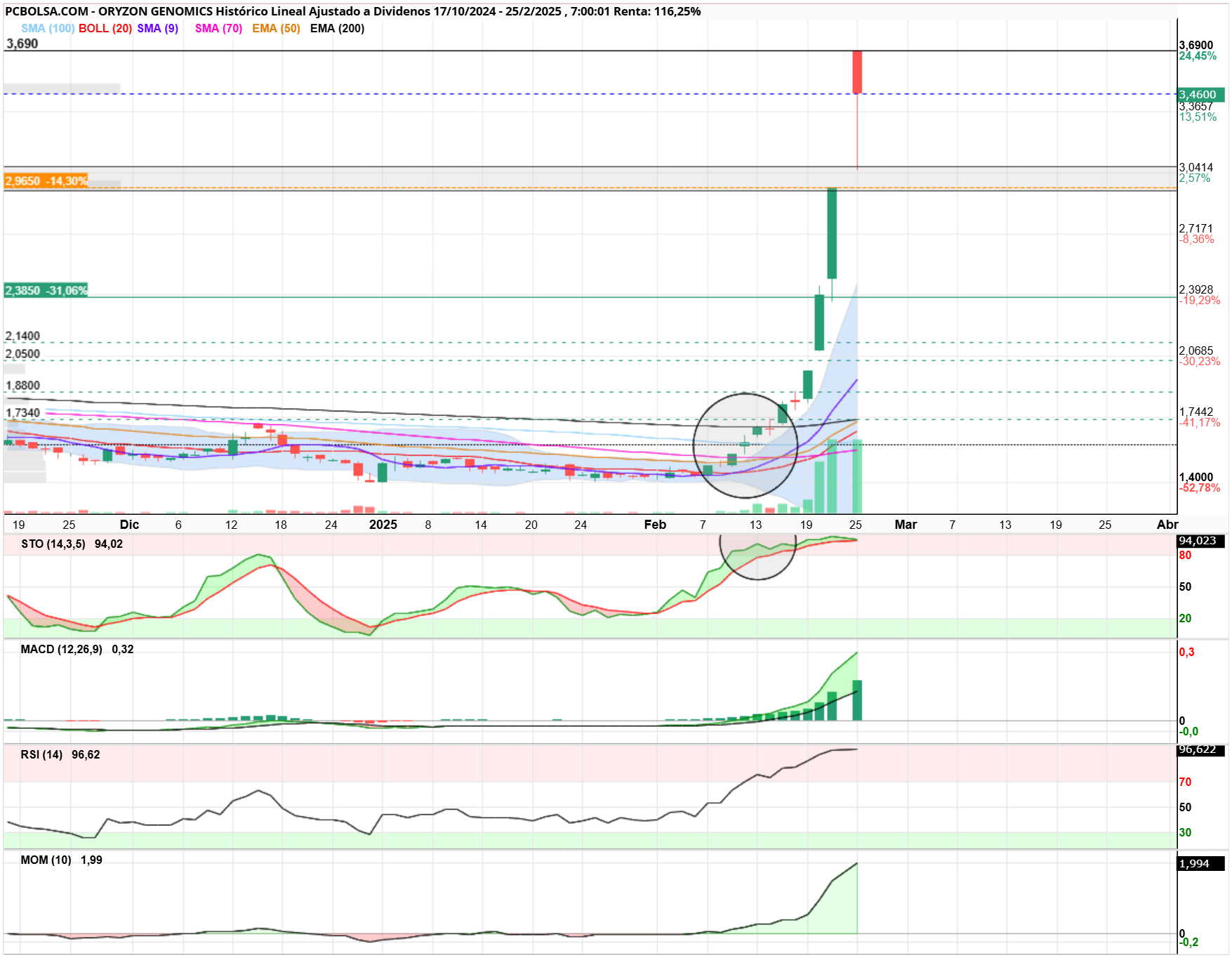Click the RSI 30 oversold level label

[1186, 833]
